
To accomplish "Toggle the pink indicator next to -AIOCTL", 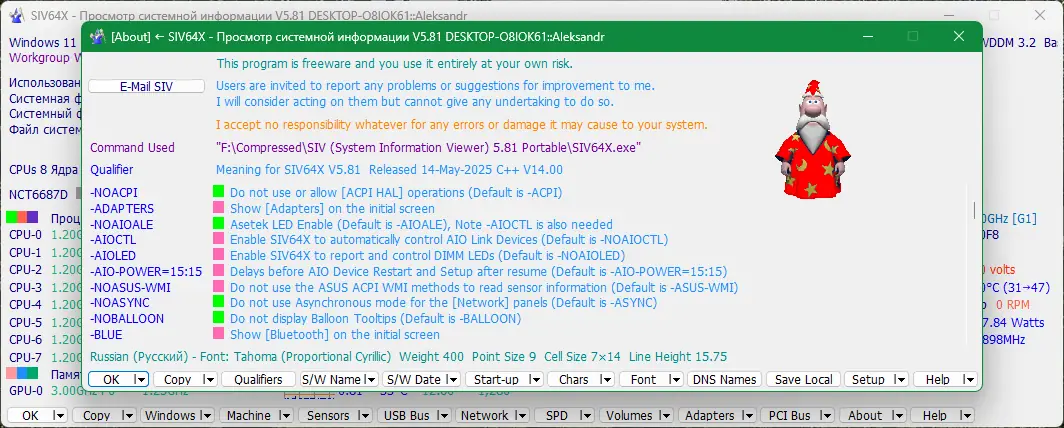I will click(218, 239).
